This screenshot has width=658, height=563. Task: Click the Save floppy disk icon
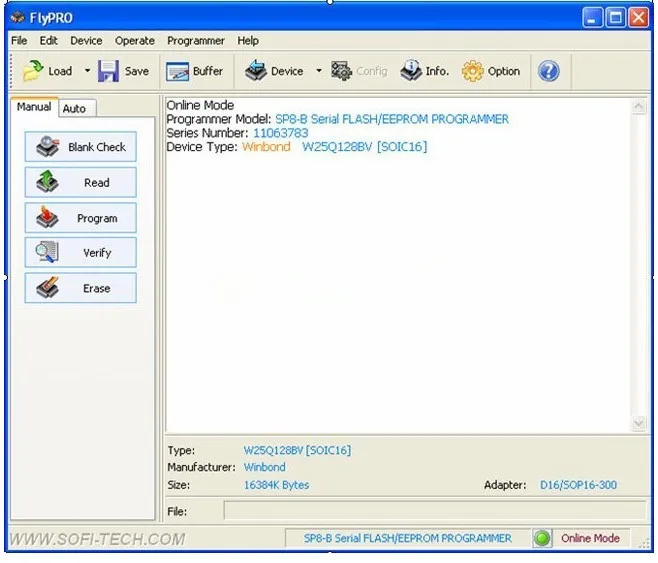(108, 70)
